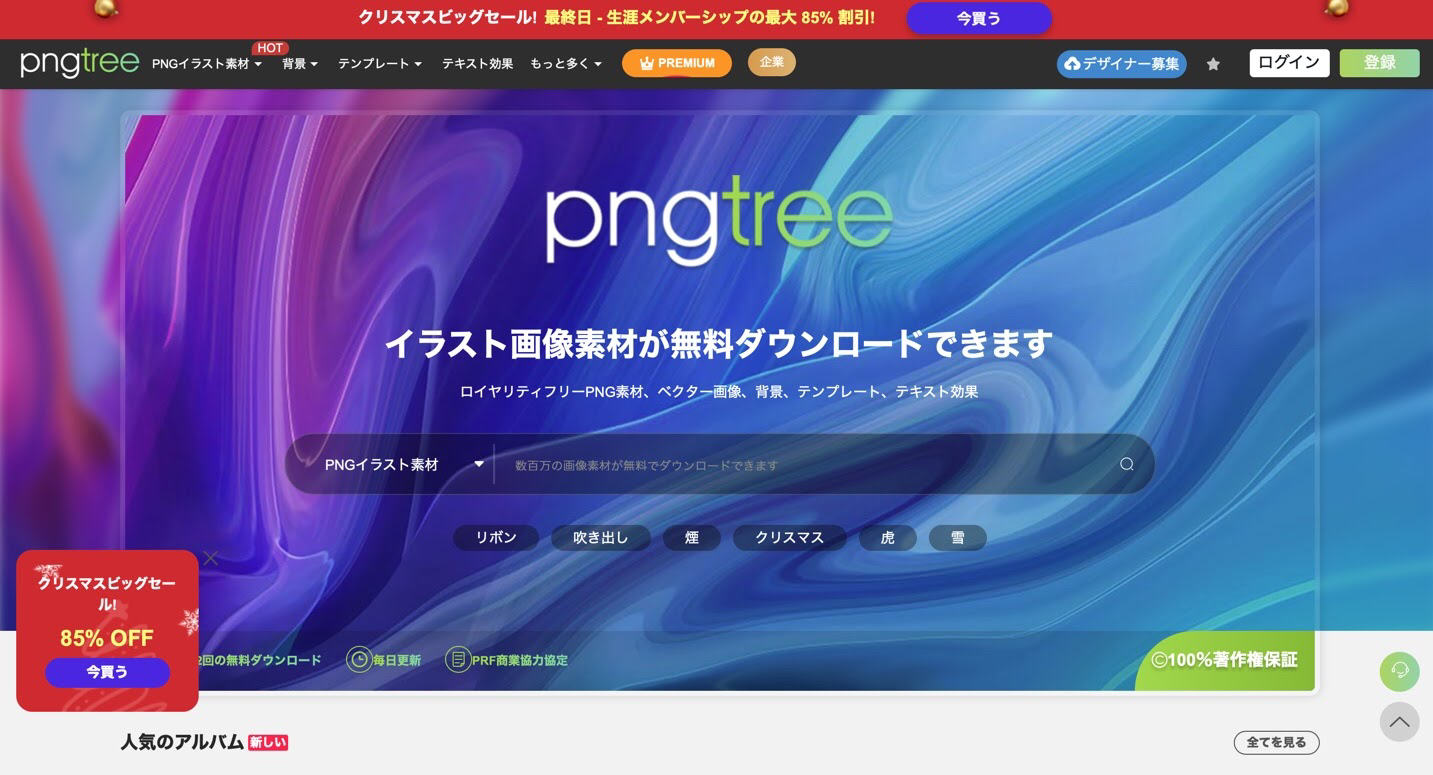Click the scroll-to-top arrow button
Viewport: 1433px width, 775px height.
(1400, 722)
